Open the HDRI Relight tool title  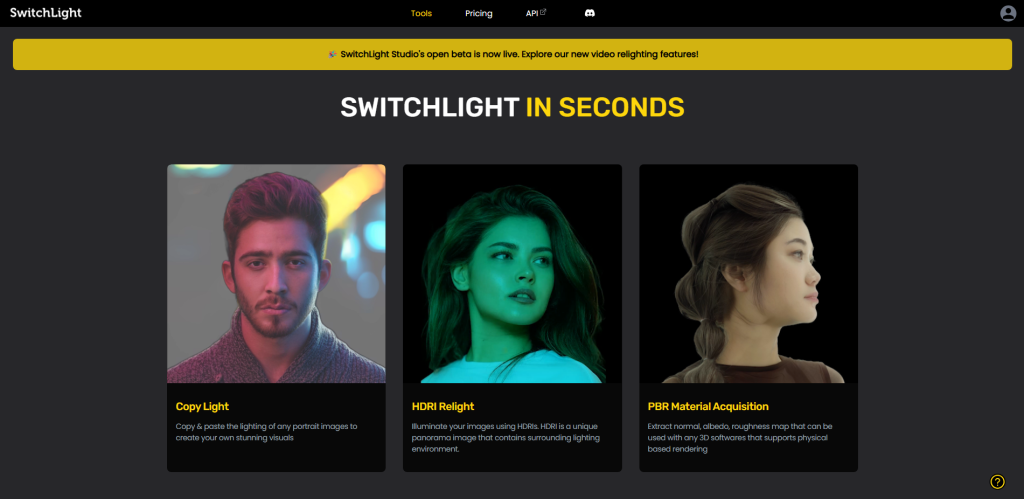443,406
